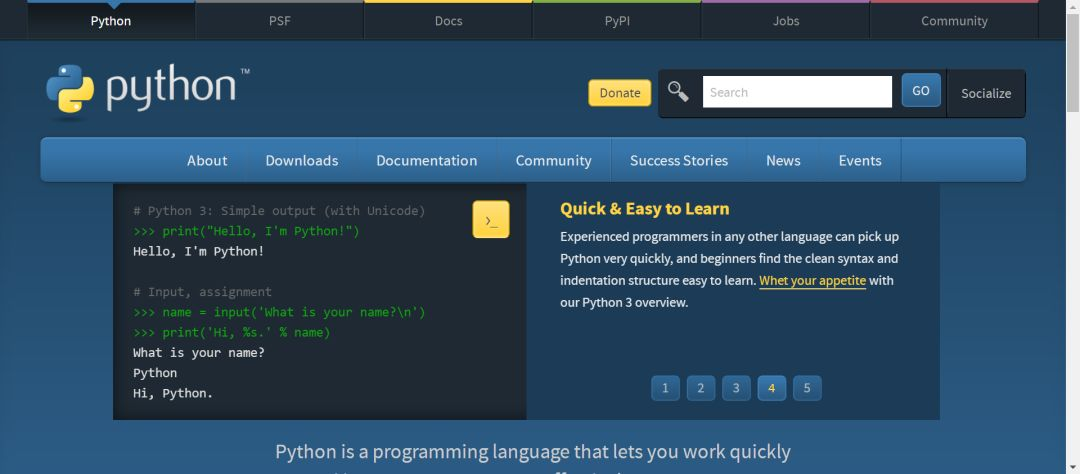The height and width of the screenshot is (474, 1080).
Task: Switch to slide 5
Action: [x=807, y=388]
